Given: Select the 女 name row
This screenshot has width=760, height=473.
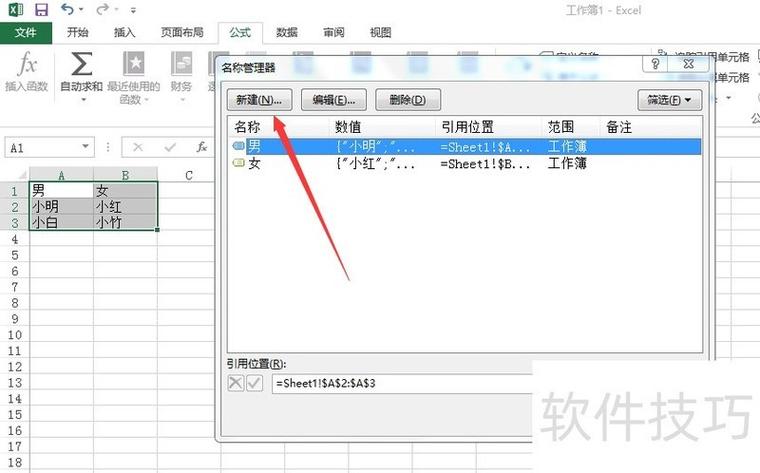Looking at the screenshot, I should click(x=465, y=164).
